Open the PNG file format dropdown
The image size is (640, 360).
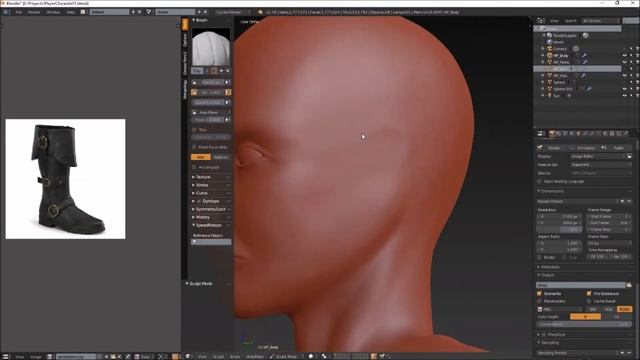(560, 309)
